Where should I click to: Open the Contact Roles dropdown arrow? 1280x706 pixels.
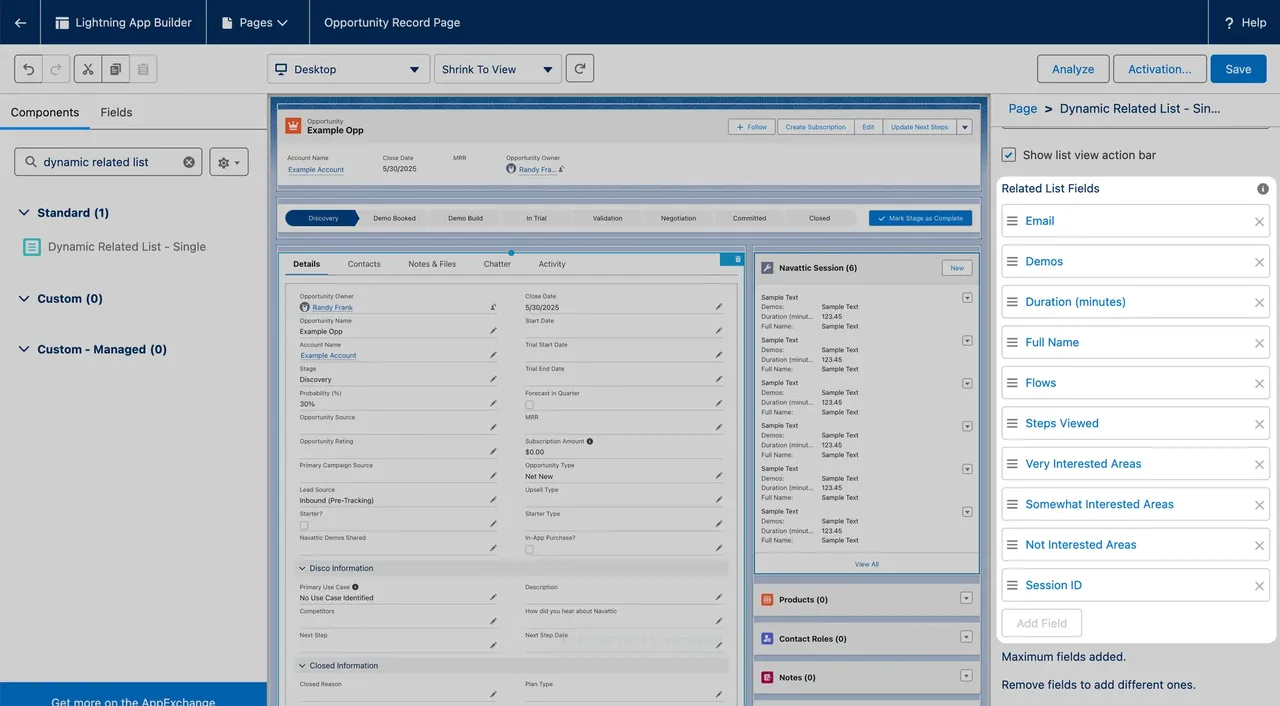click(966, 637)
